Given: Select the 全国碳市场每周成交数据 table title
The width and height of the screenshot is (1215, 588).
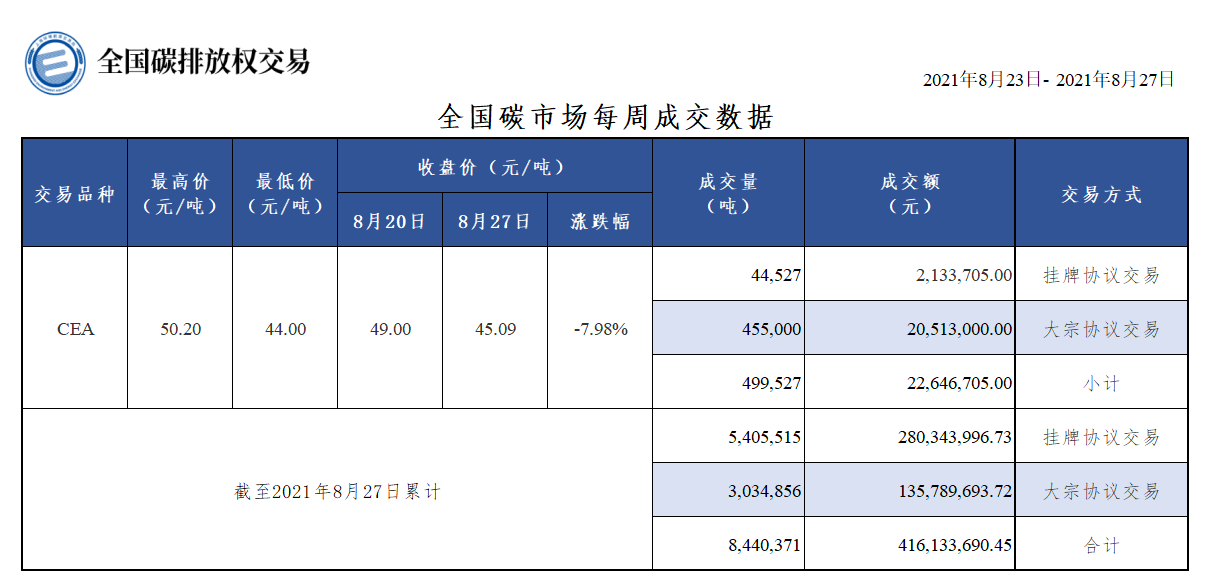Looking at the screenshot, I should pyautogui.click(x=606, y=117).
